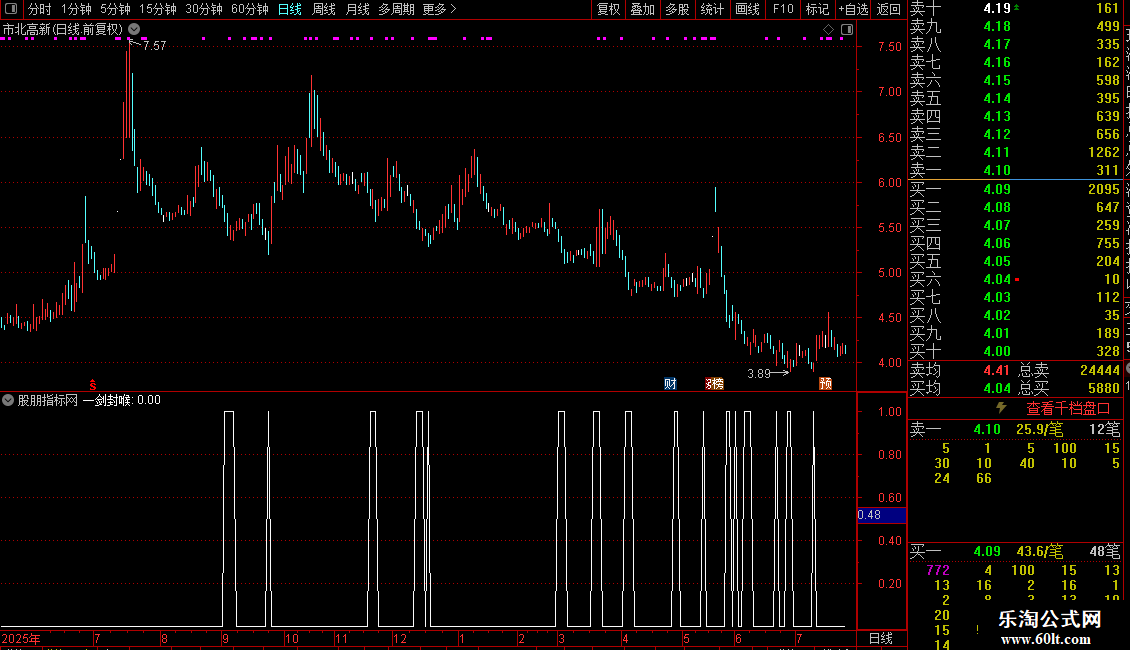
Task: Open the stock name dropdown arrow
Action: pyautogui.click(x=134, y=30)
